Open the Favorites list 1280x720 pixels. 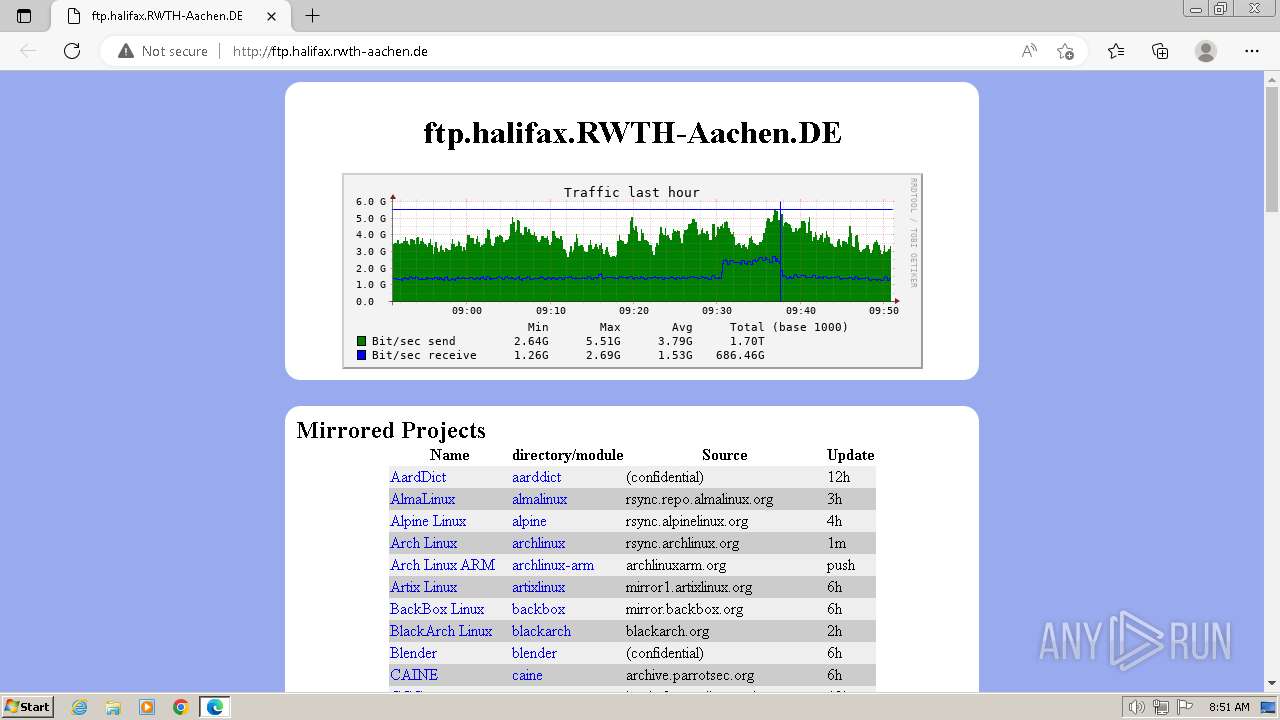click(x=1116, y=51)
